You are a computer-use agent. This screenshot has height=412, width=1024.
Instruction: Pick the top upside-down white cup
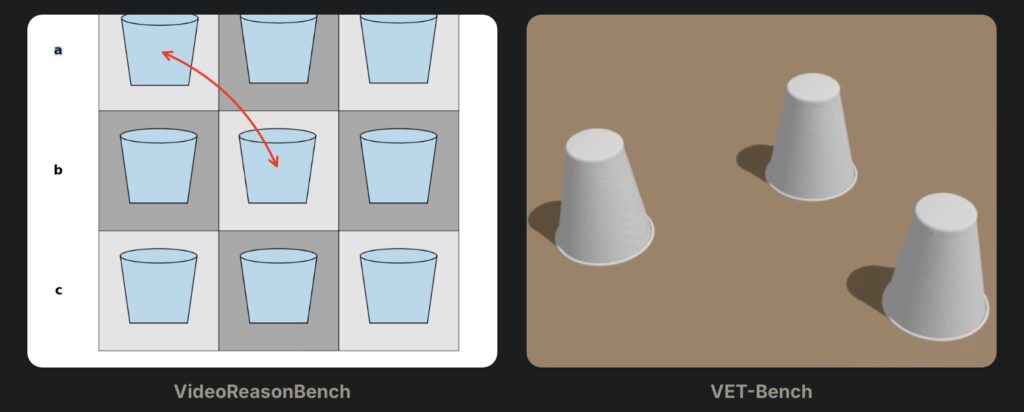[810, 136]
